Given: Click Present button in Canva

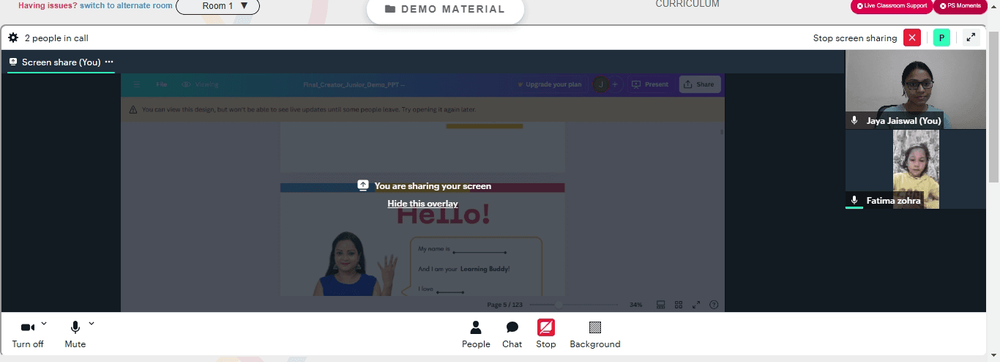Looking at the screenshot, I should [650, 84].
